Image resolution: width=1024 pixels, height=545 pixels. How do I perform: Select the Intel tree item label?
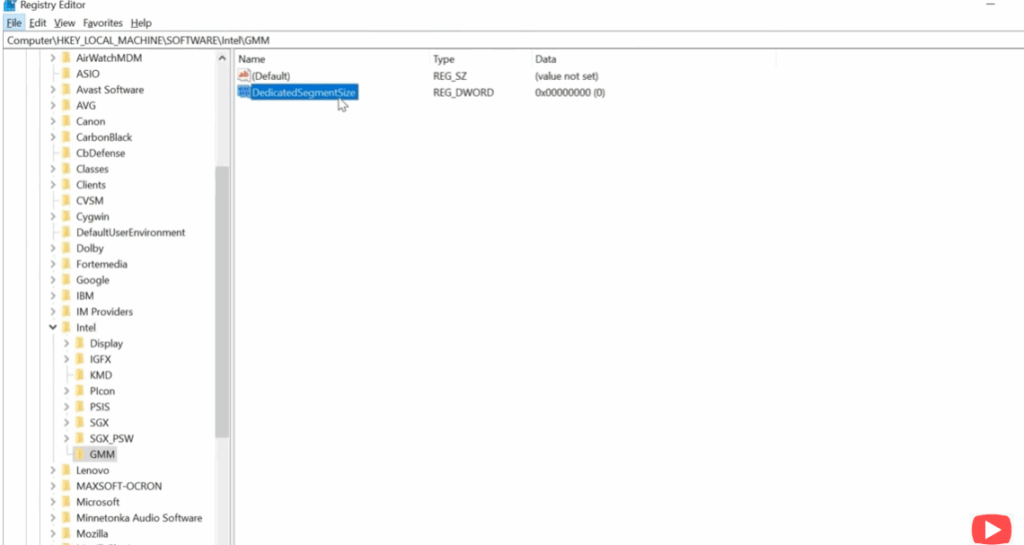coord(86,328)
